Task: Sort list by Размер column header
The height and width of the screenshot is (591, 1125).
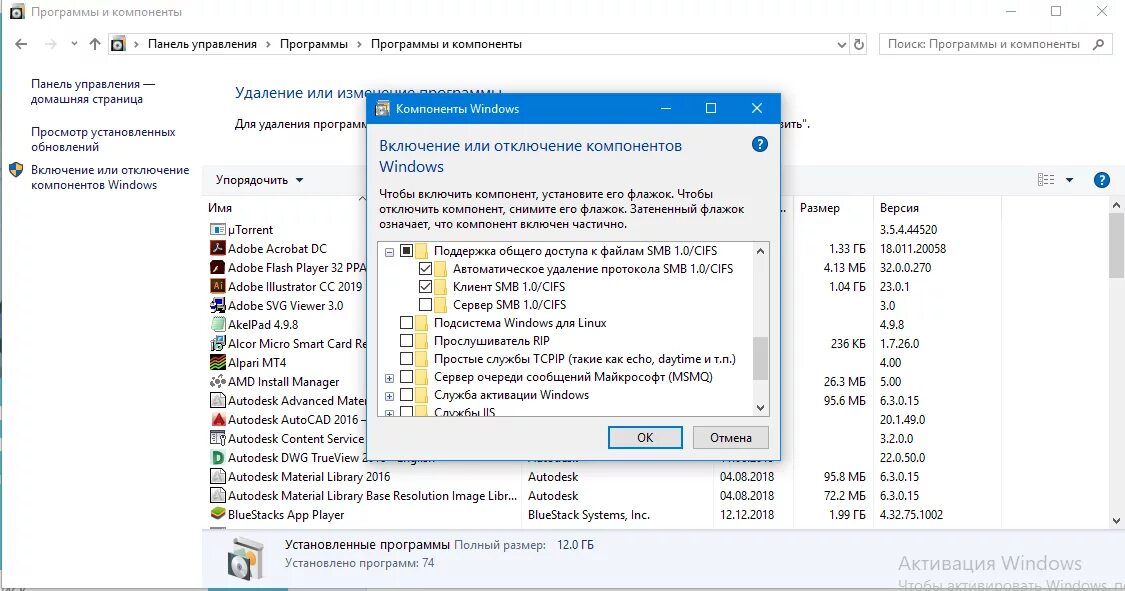Action: pyautogui.click(x=819, y=208)
